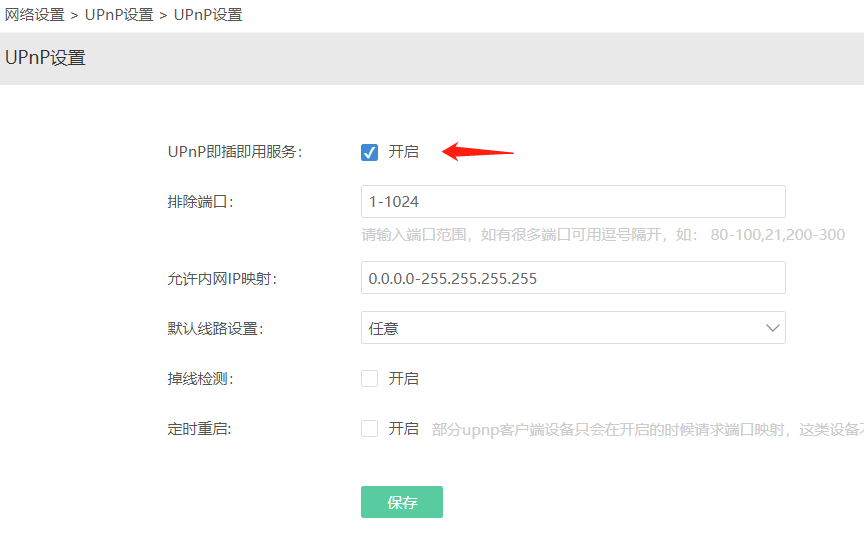Click the UPnP即插即用服务 label

tap(235, 152)
